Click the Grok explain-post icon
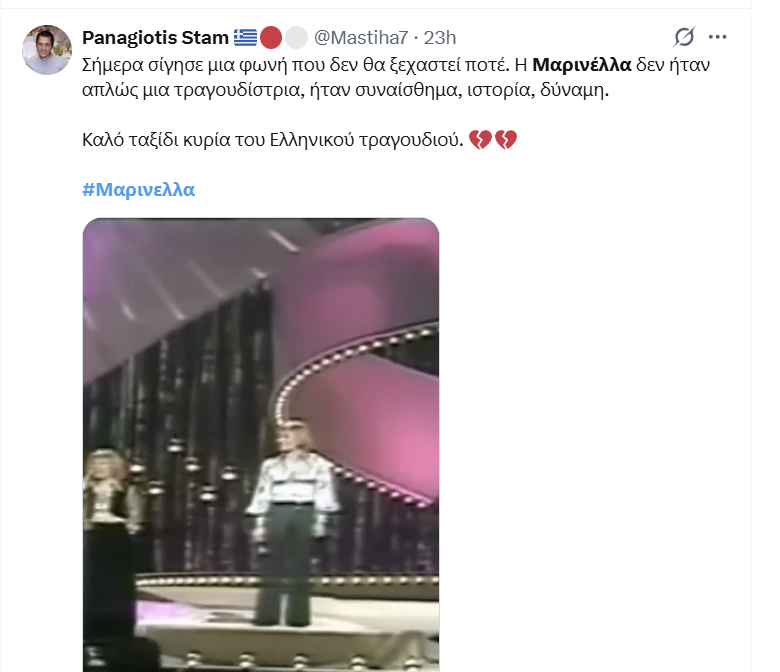 click(x=684, y=37)
